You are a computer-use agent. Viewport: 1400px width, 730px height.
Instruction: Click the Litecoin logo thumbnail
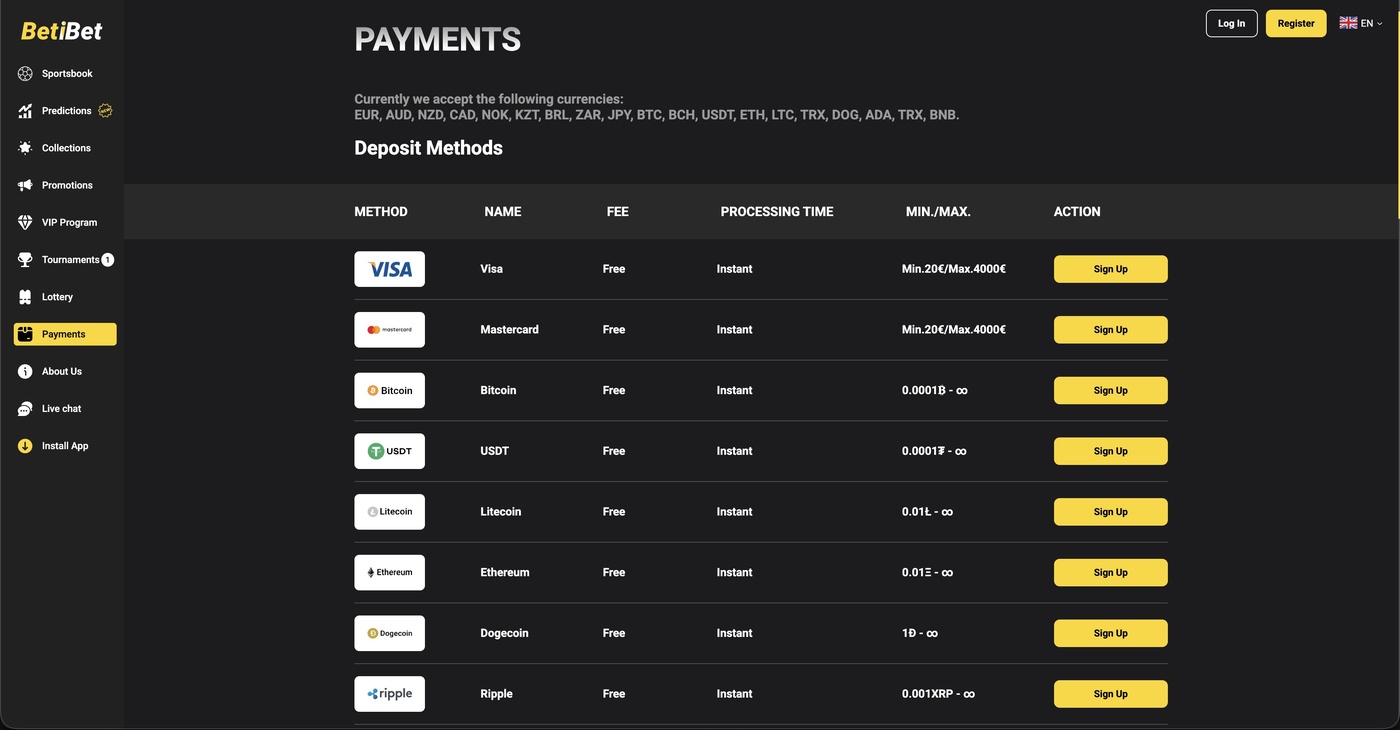[x=390, y=512]
